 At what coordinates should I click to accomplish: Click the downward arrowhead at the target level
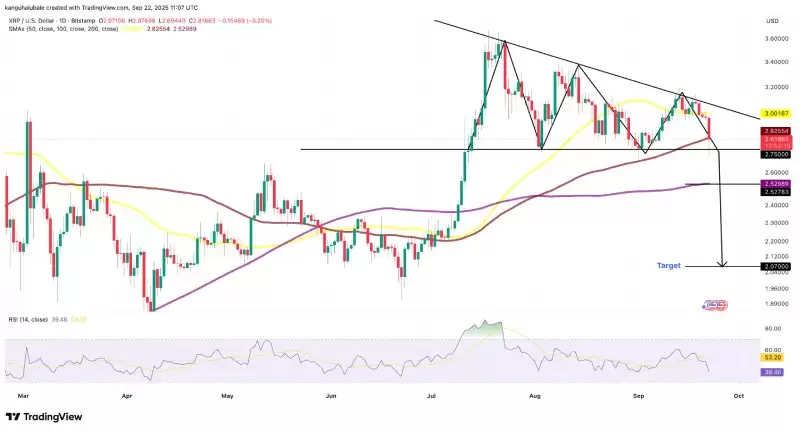tap(722, 264)
